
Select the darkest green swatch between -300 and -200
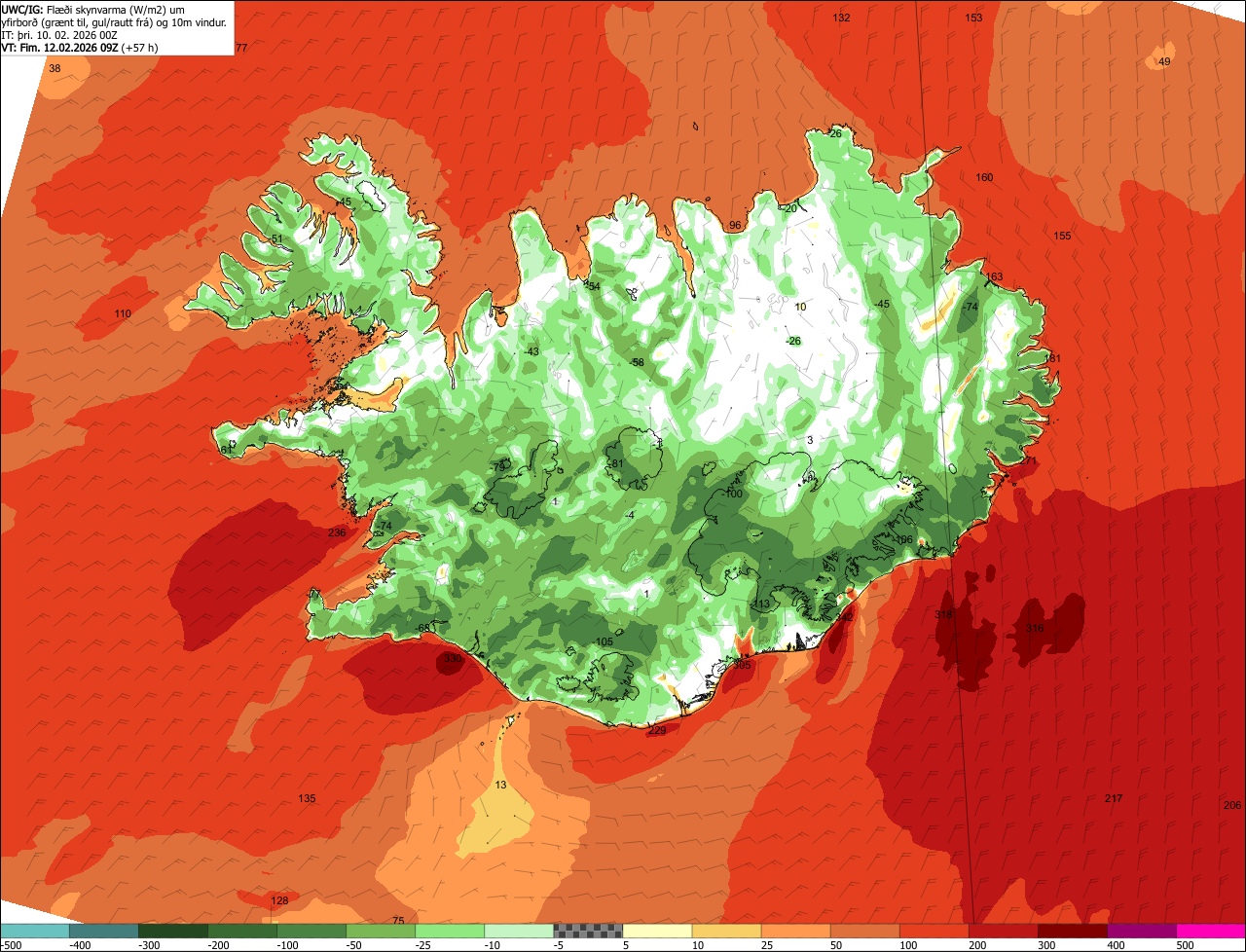[172, 931]
